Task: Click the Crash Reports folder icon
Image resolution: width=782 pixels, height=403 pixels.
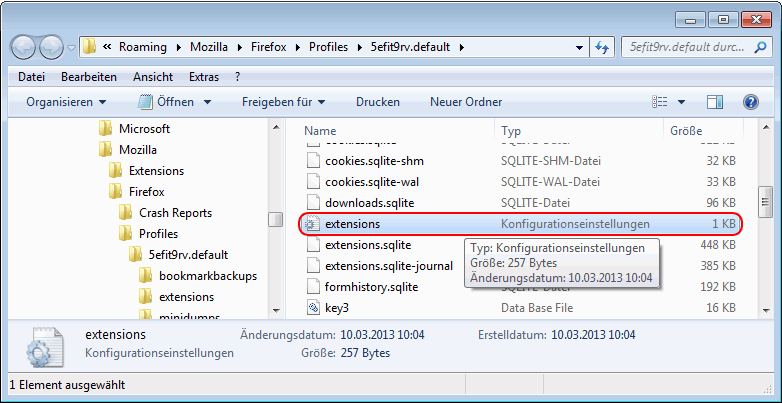Action: [126, 213]
